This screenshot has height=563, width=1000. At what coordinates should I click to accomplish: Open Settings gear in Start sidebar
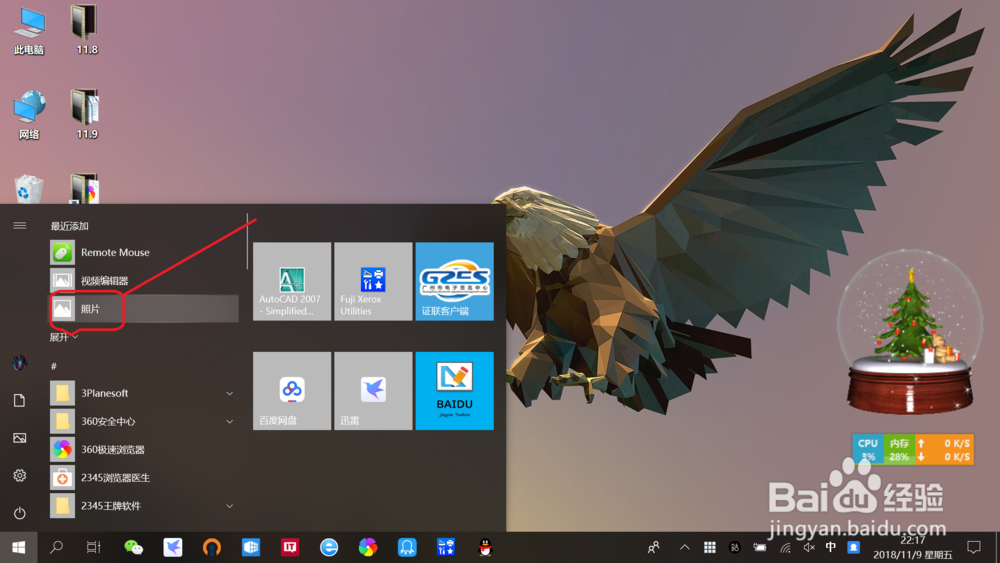20,476
